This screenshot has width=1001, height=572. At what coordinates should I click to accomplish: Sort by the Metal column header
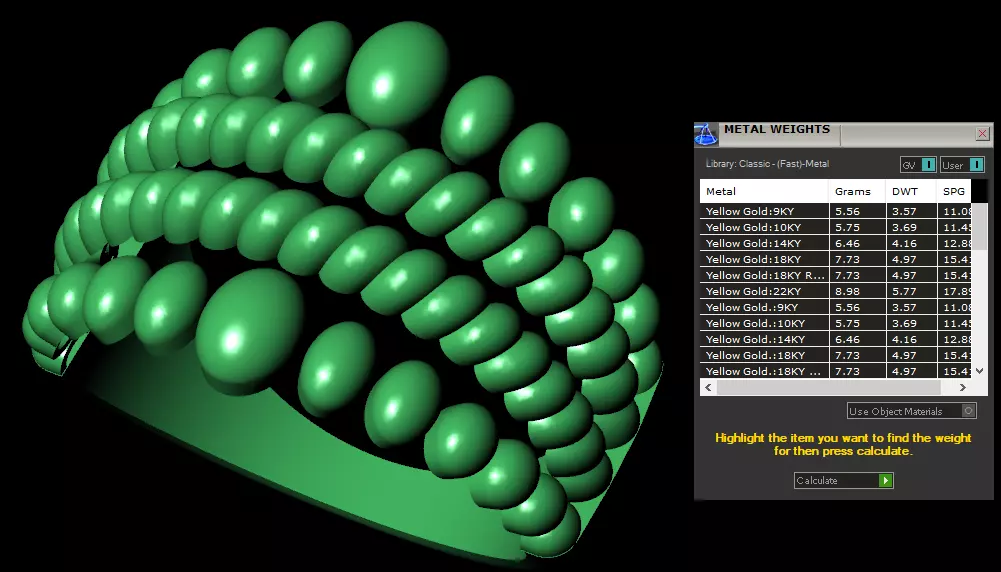[764, 191]
